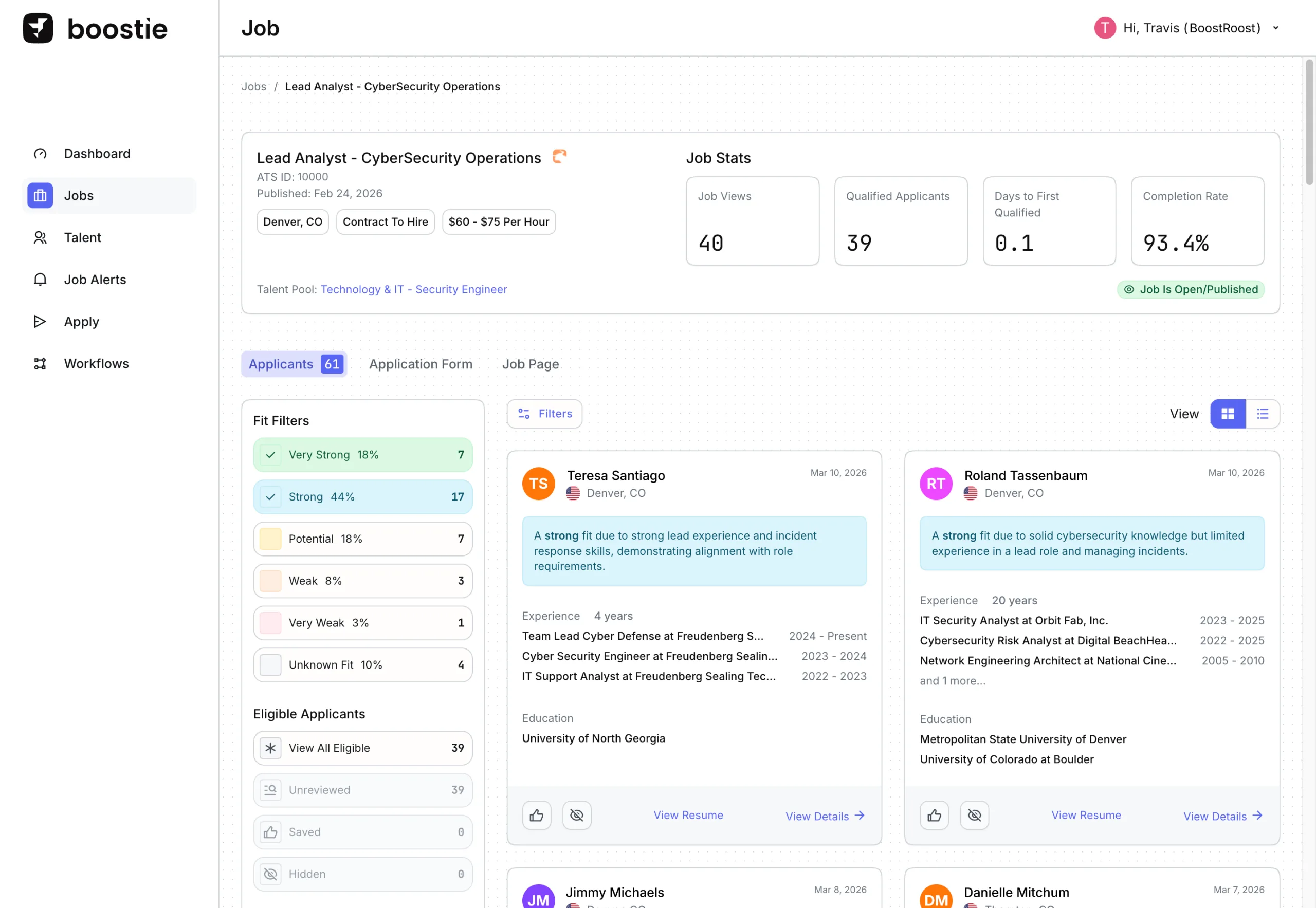Open Workflows in the sidebar
Screen dimensions: 1316x908
pos(96,363)
